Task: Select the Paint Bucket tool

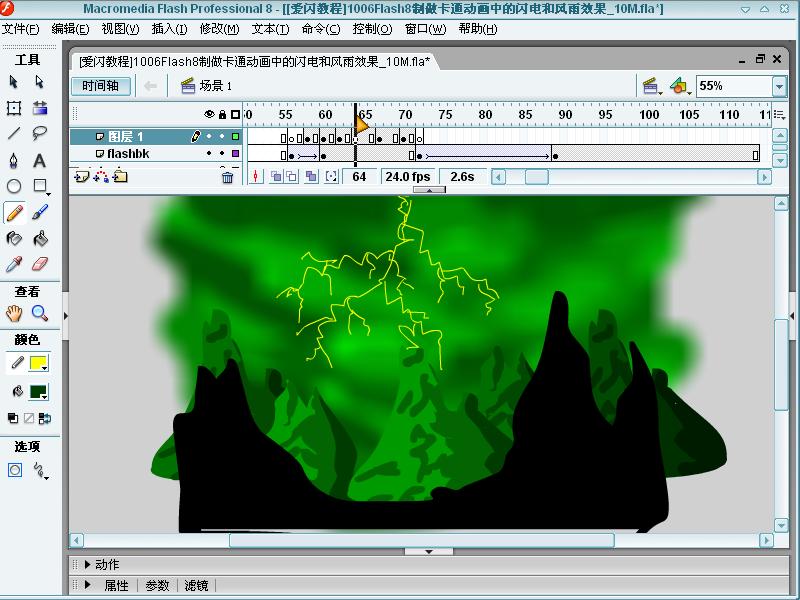Action: pos(40,238)
